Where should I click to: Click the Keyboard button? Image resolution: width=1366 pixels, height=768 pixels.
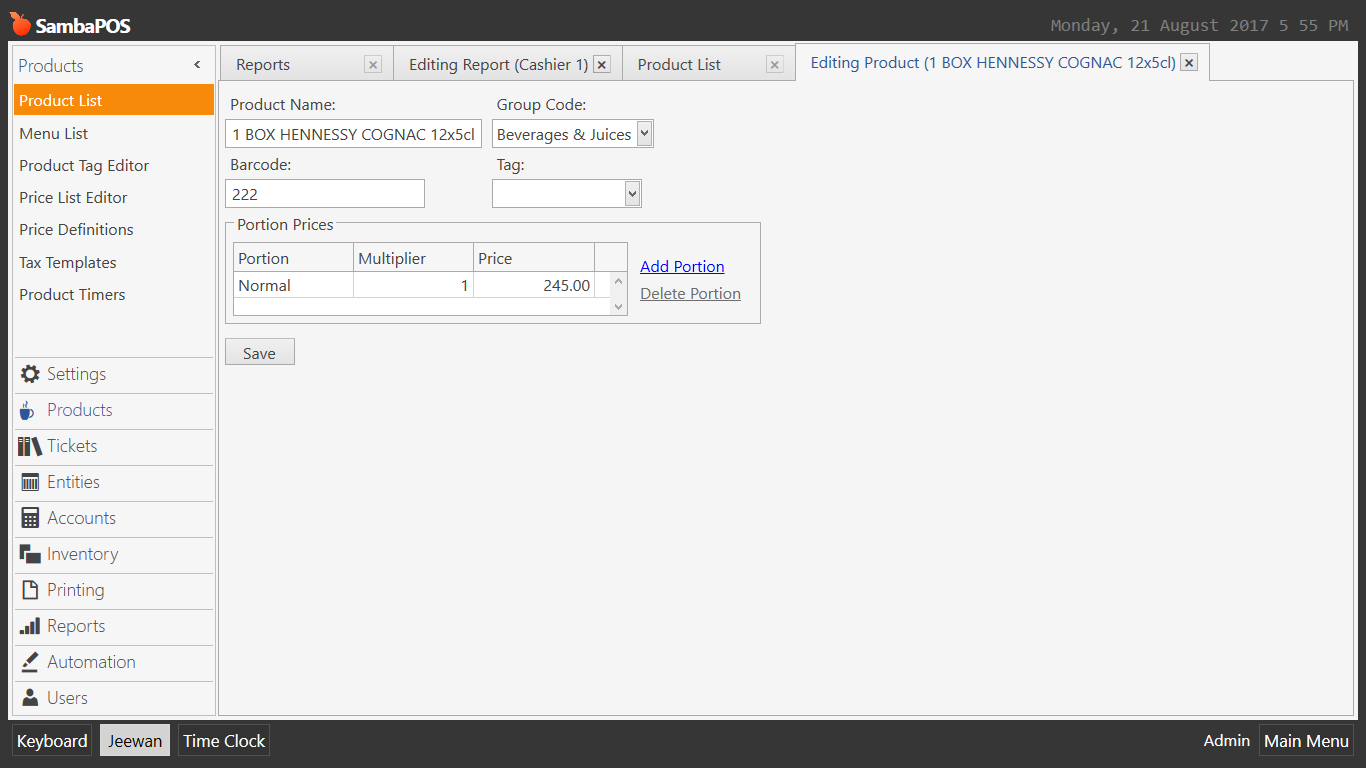[x=52, y=741]
